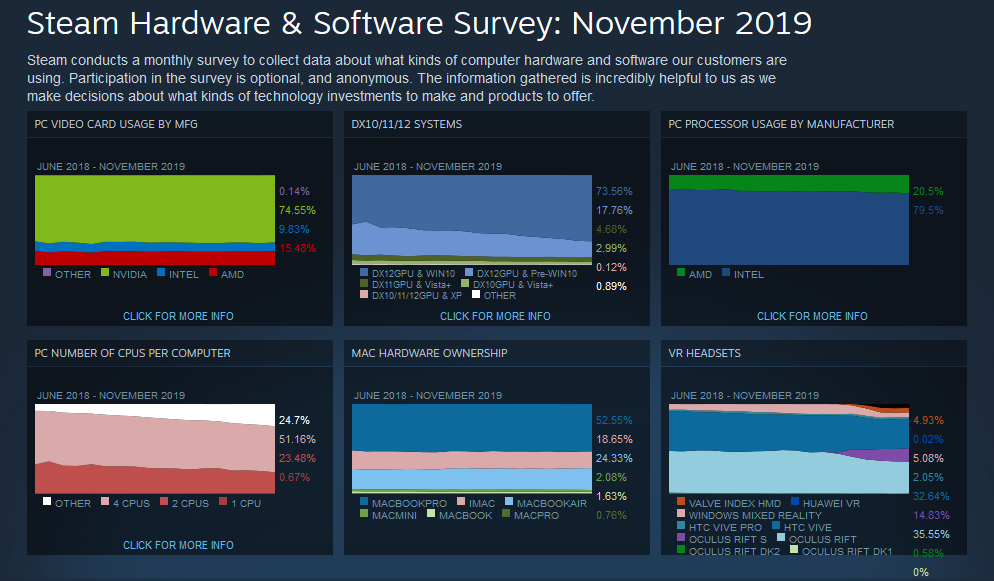The image size is (994, 581).
Task: Click the OCULUS RIFT DK2 legend swatch
Action: click(x=681, y=549)
